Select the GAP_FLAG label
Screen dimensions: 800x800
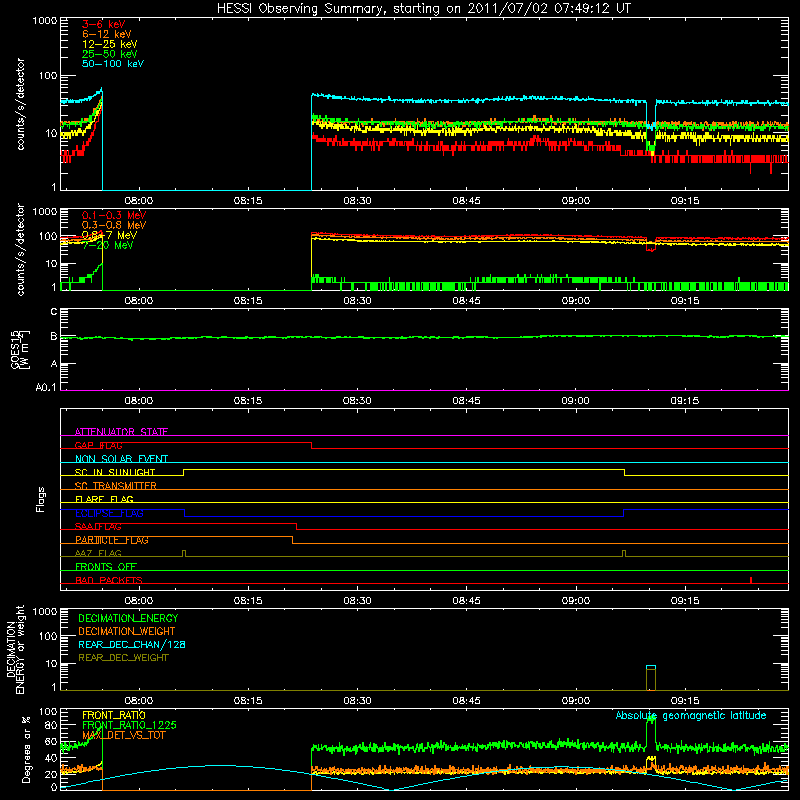[98, 445]
